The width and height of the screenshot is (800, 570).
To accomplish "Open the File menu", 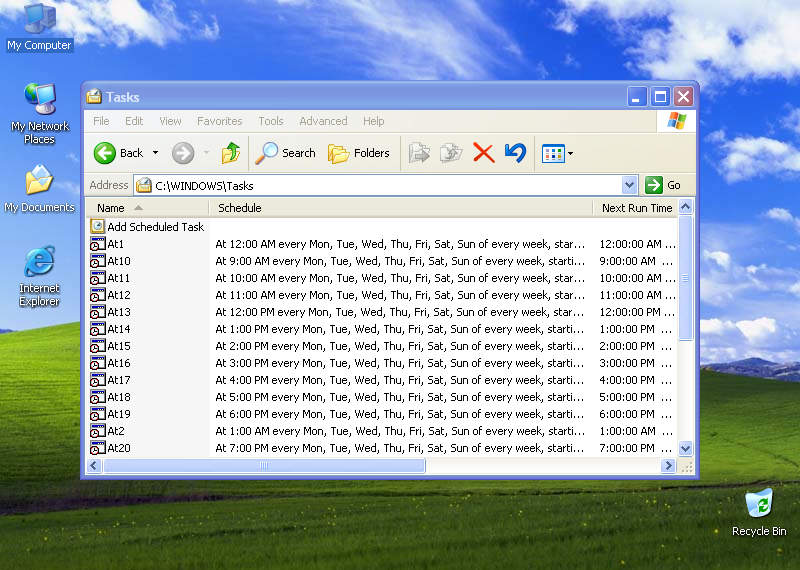I will 101,121.
